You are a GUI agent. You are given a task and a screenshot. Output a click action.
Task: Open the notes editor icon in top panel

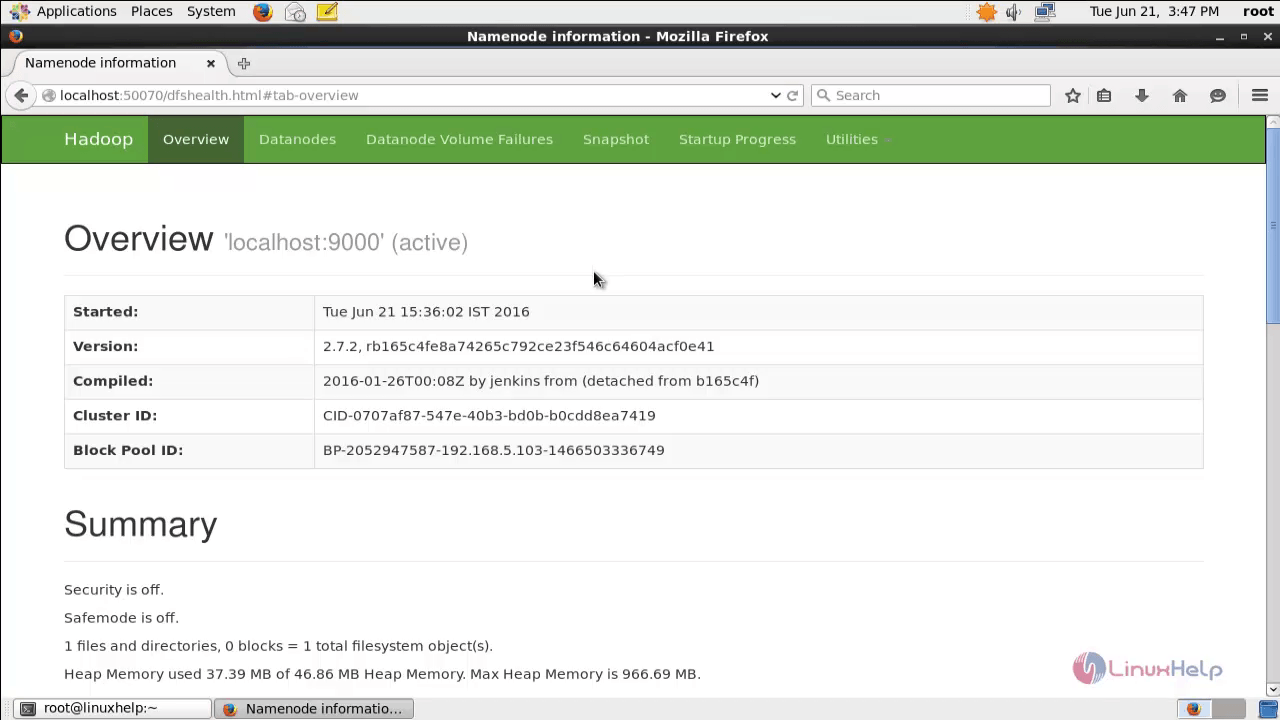[x=327, y=12]
